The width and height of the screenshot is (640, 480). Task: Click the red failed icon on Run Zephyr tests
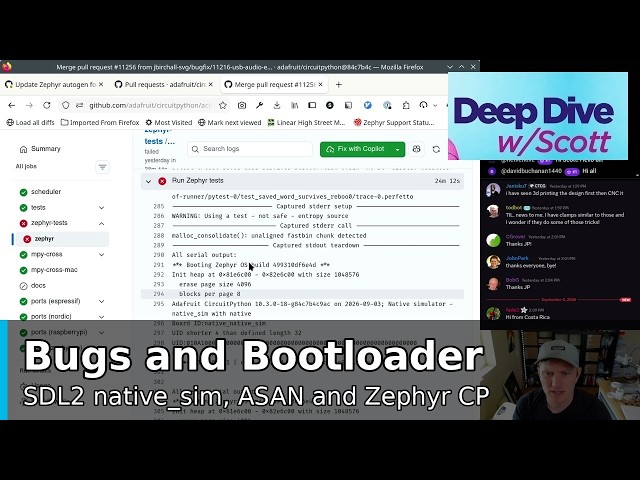pyautogui.click(x=162, y=181)
